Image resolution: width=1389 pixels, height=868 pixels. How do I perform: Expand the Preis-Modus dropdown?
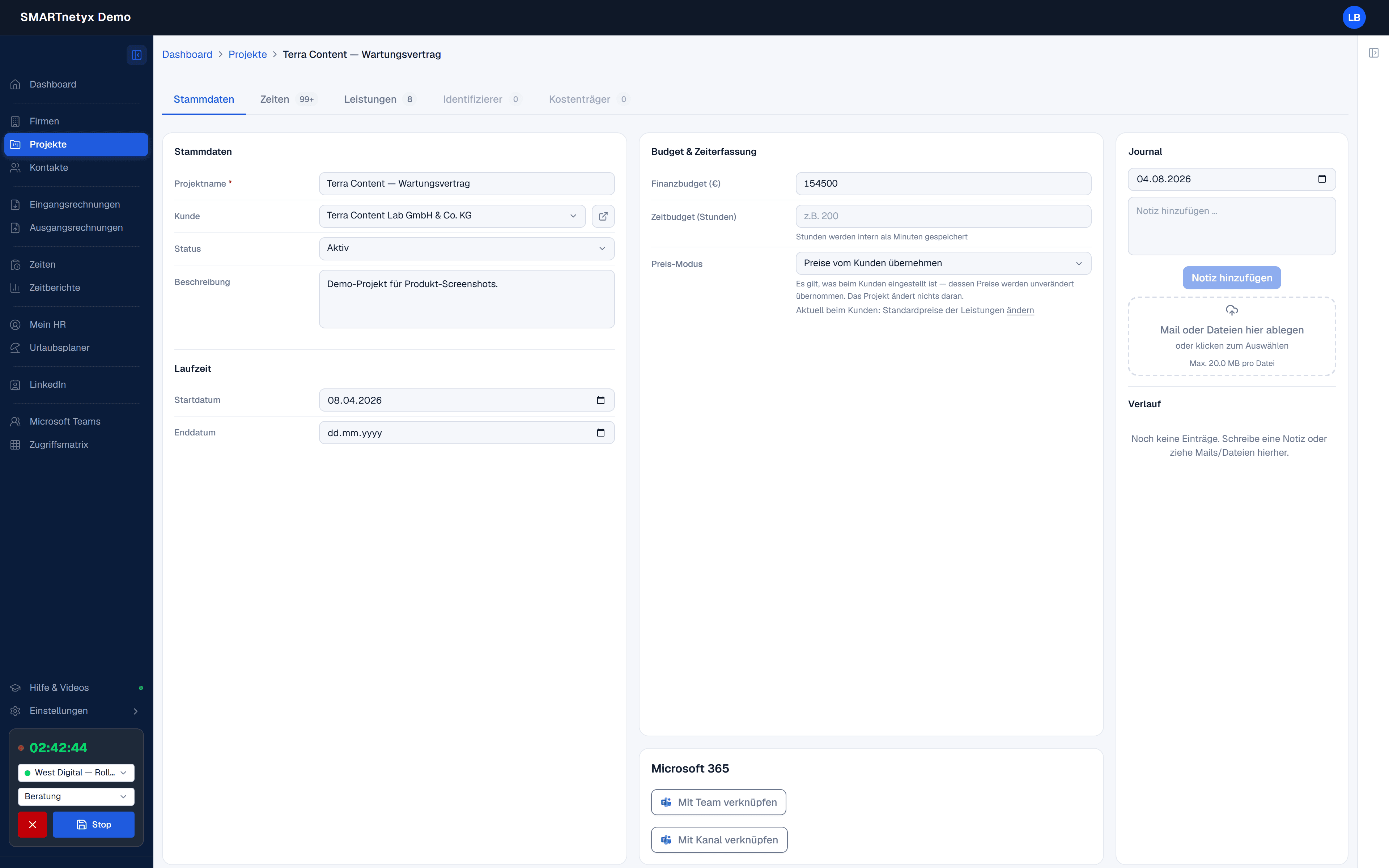coord(943,264)
